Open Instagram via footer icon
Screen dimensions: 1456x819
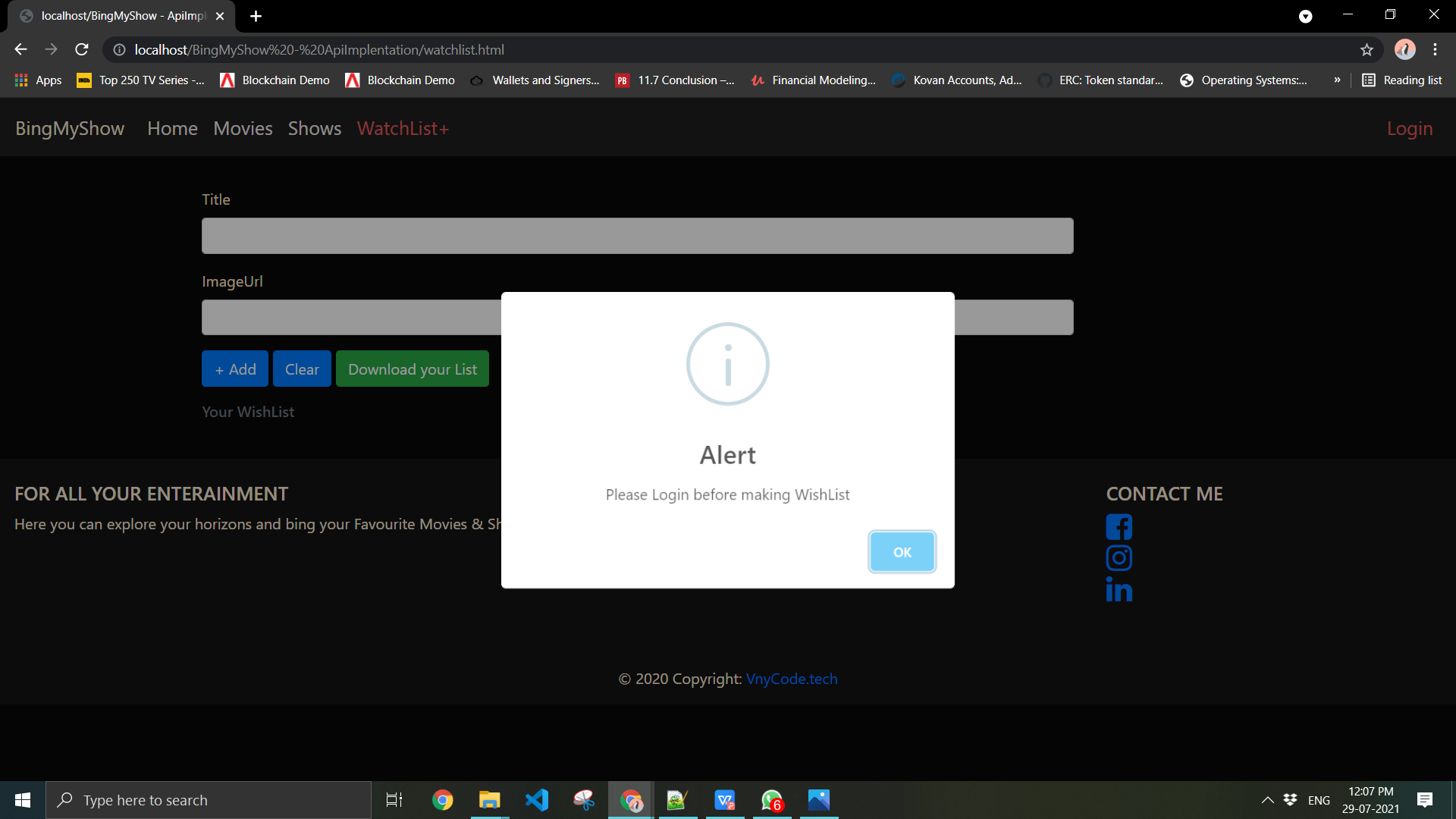(1119, 557)
